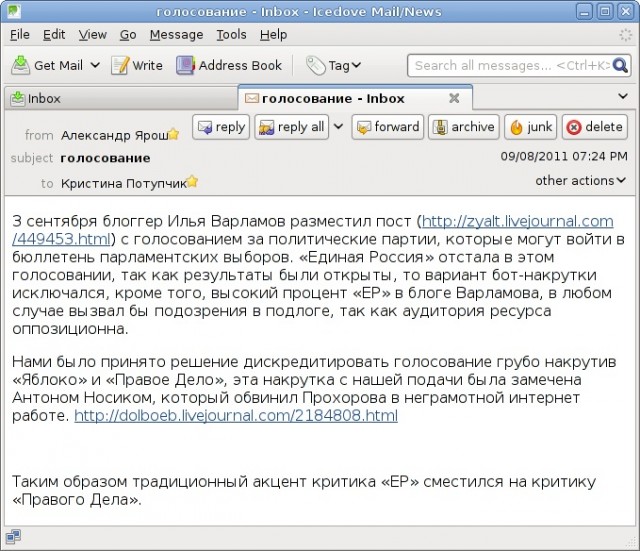640x551 pixels.
Task: Click the Get Mail toolbar button
Action: pos(47,65)
